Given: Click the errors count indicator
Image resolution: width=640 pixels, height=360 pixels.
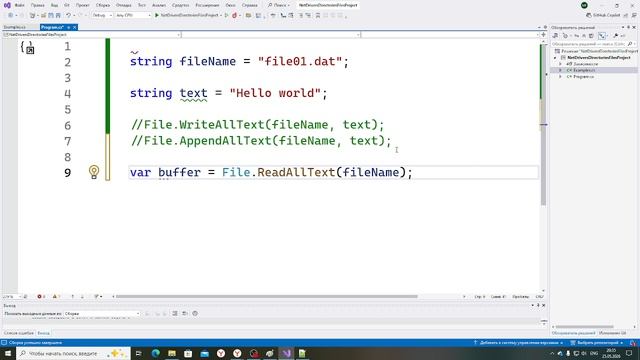Looking at the screenshot, I should pyautogui.click(x=41, y=296).
